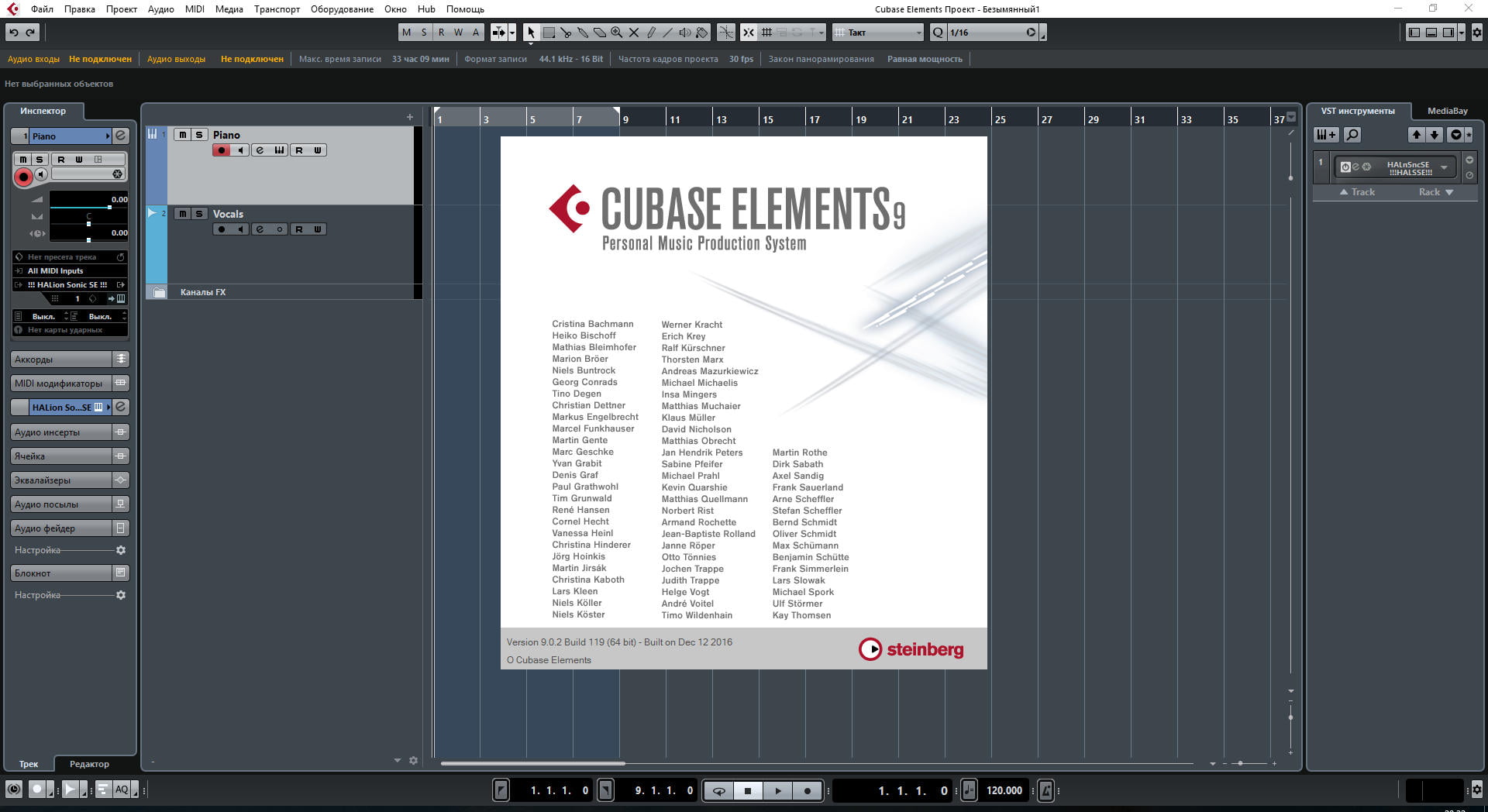Switch to the MediaBay tab
1488x812 pixels.
tap(1447, 111)
